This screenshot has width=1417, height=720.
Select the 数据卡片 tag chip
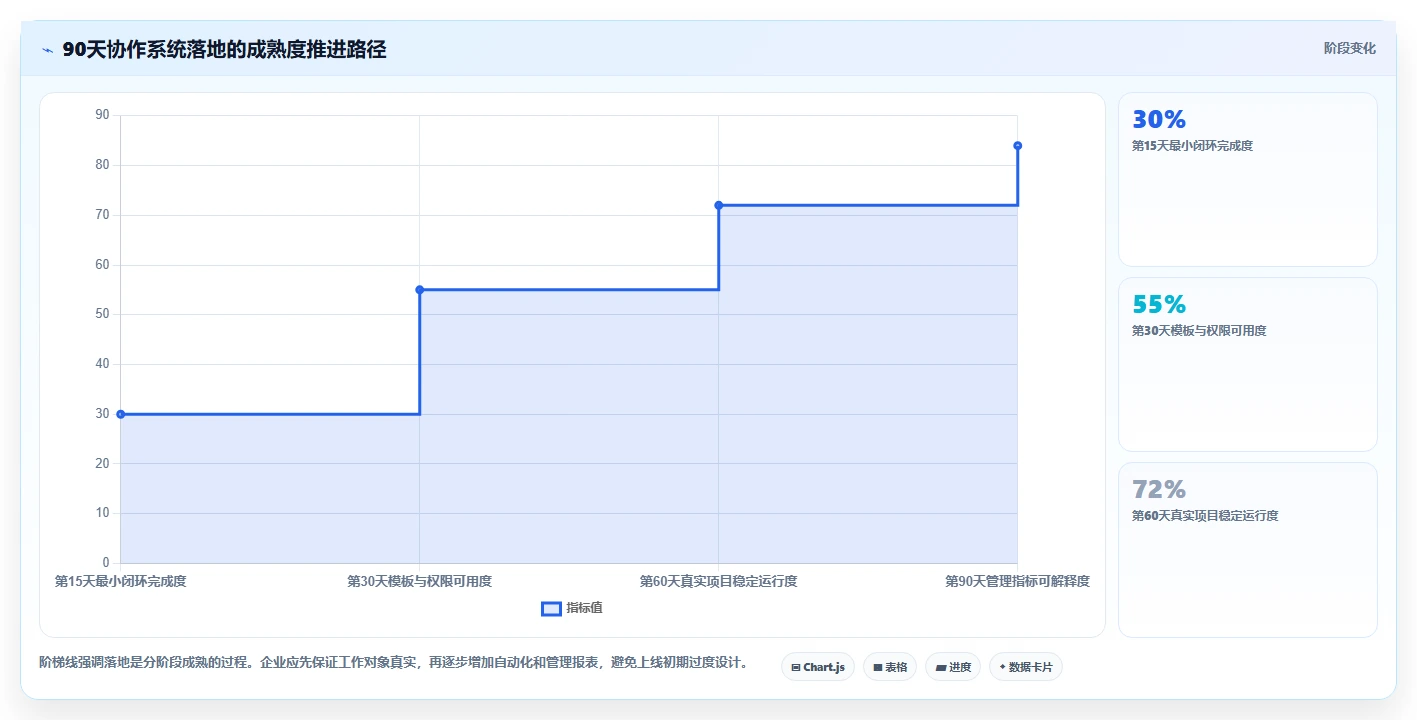click(1025, 667)
